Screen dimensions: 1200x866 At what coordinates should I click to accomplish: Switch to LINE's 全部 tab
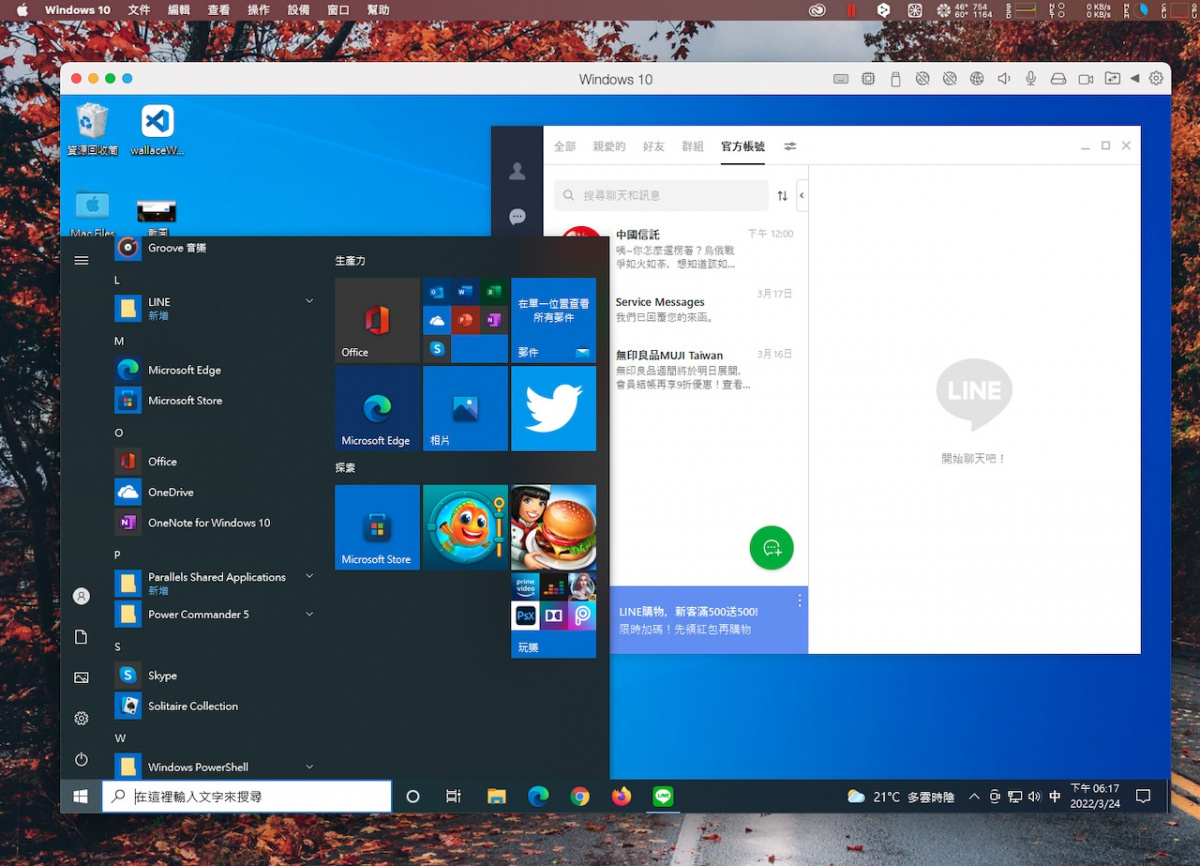tap(565, 146)
